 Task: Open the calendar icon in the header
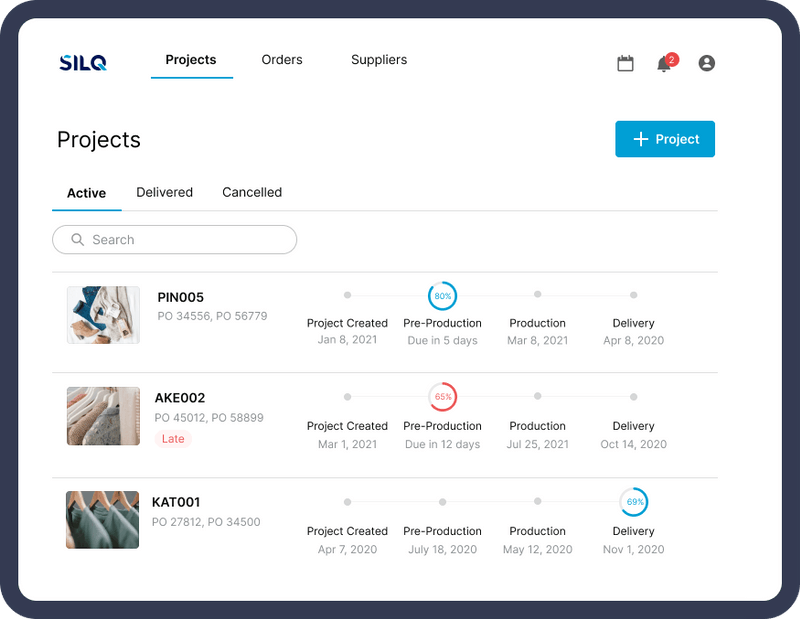(x=625, y=62)
